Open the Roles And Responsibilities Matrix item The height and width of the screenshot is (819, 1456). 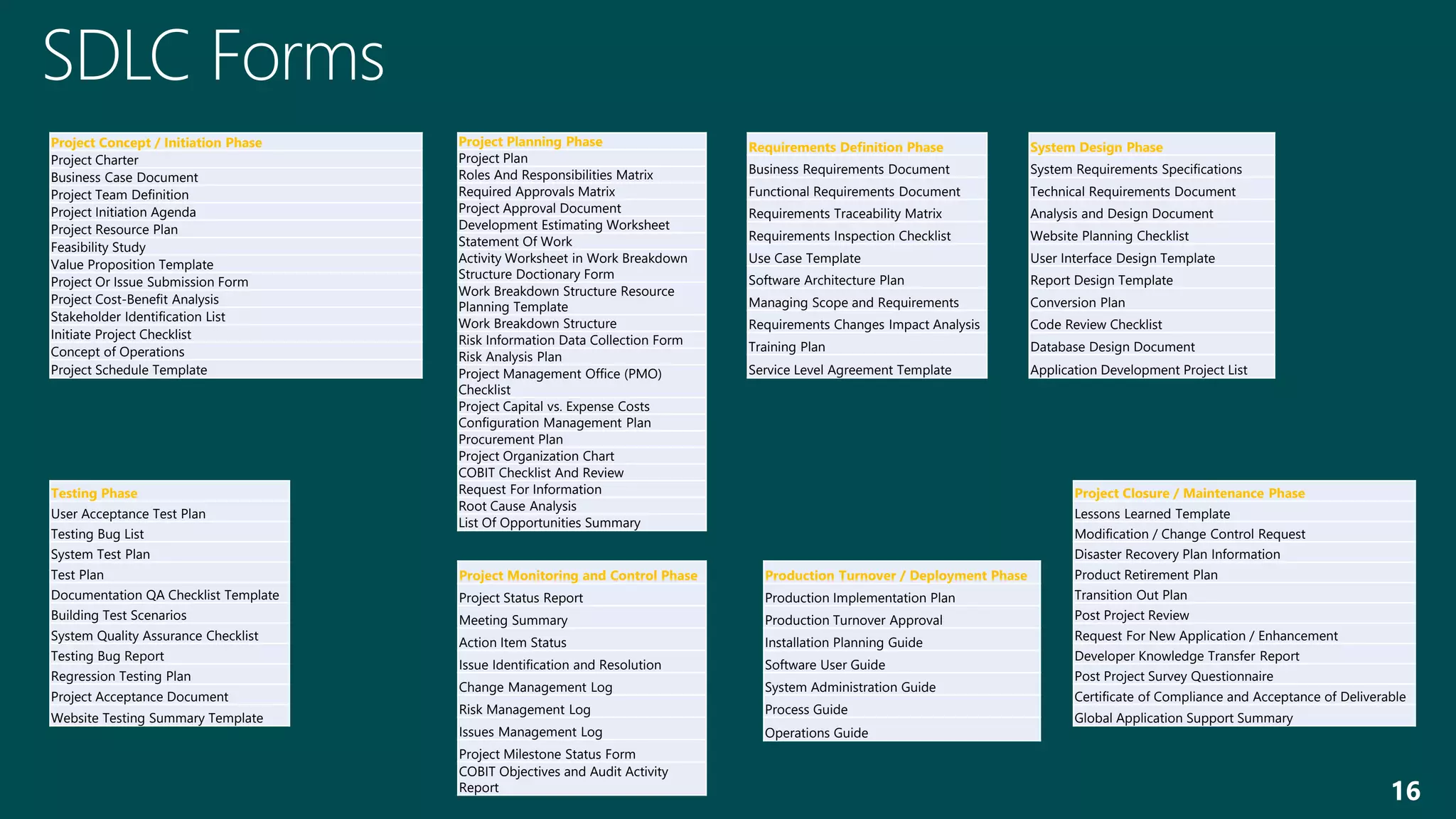[555, 175]
